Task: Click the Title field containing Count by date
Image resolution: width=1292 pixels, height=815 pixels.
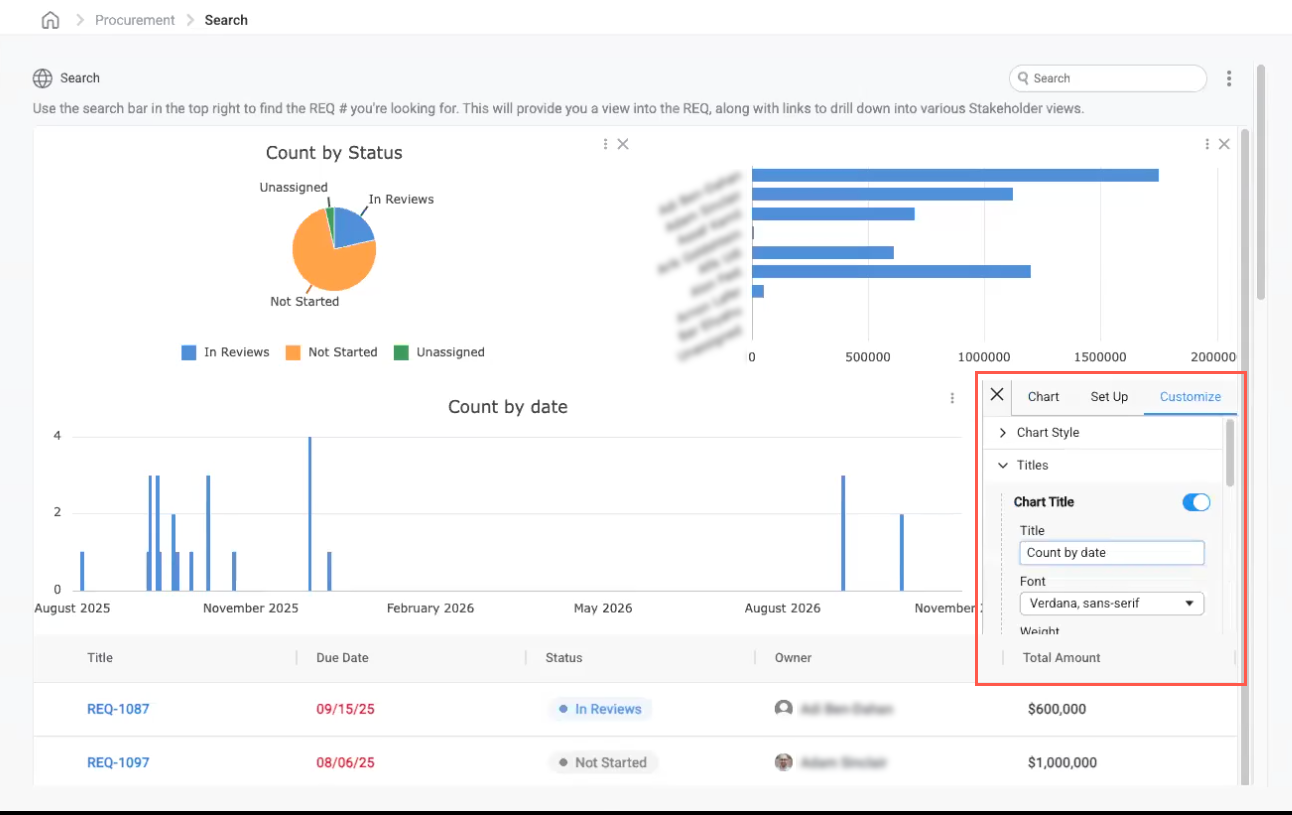Action: coord(1111,553)
